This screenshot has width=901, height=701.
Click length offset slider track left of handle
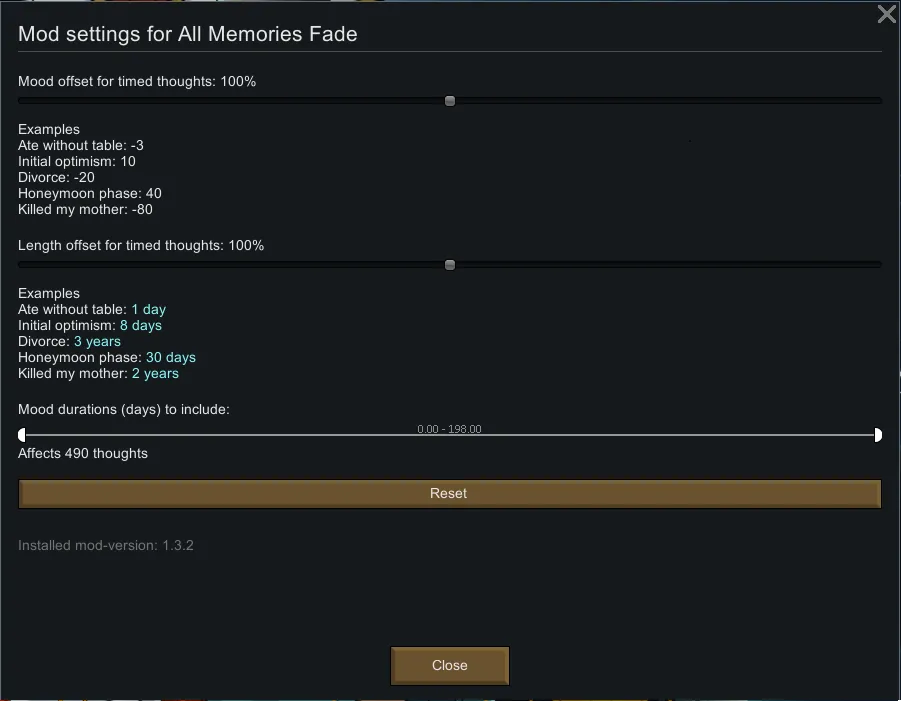click(x=230, y=265)
